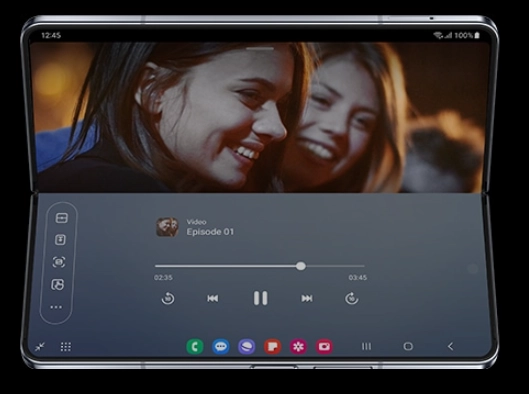Launch the red-orange Notes app in taskbar
This screenshot has height=394, width=529.
tap(273, 346)
